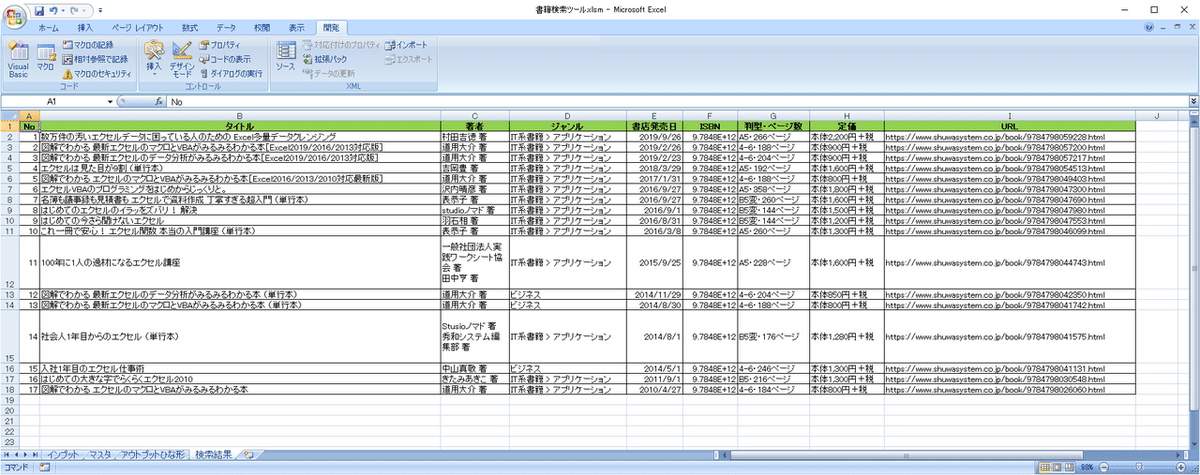Switch to the 挿入 ribbon tab
1200x475 pixels.
[85, 28]
